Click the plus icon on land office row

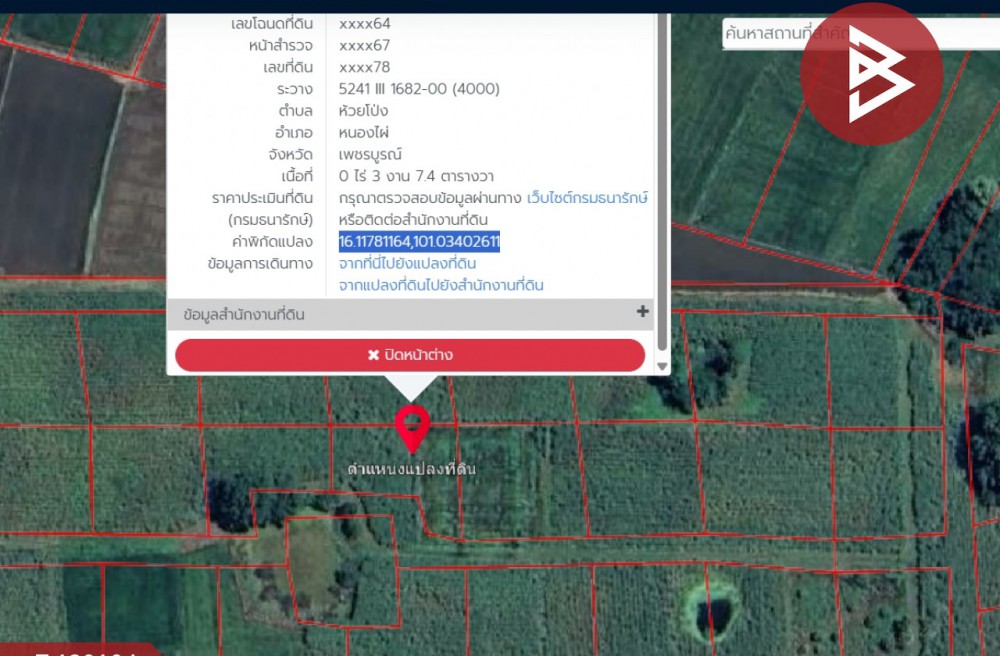642,312
